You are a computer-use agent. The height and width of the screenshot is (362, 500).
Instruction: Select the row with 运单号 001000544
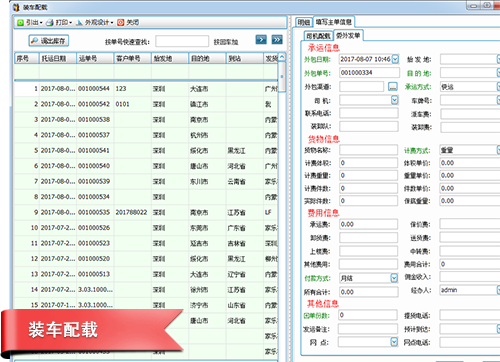(146, 89)
